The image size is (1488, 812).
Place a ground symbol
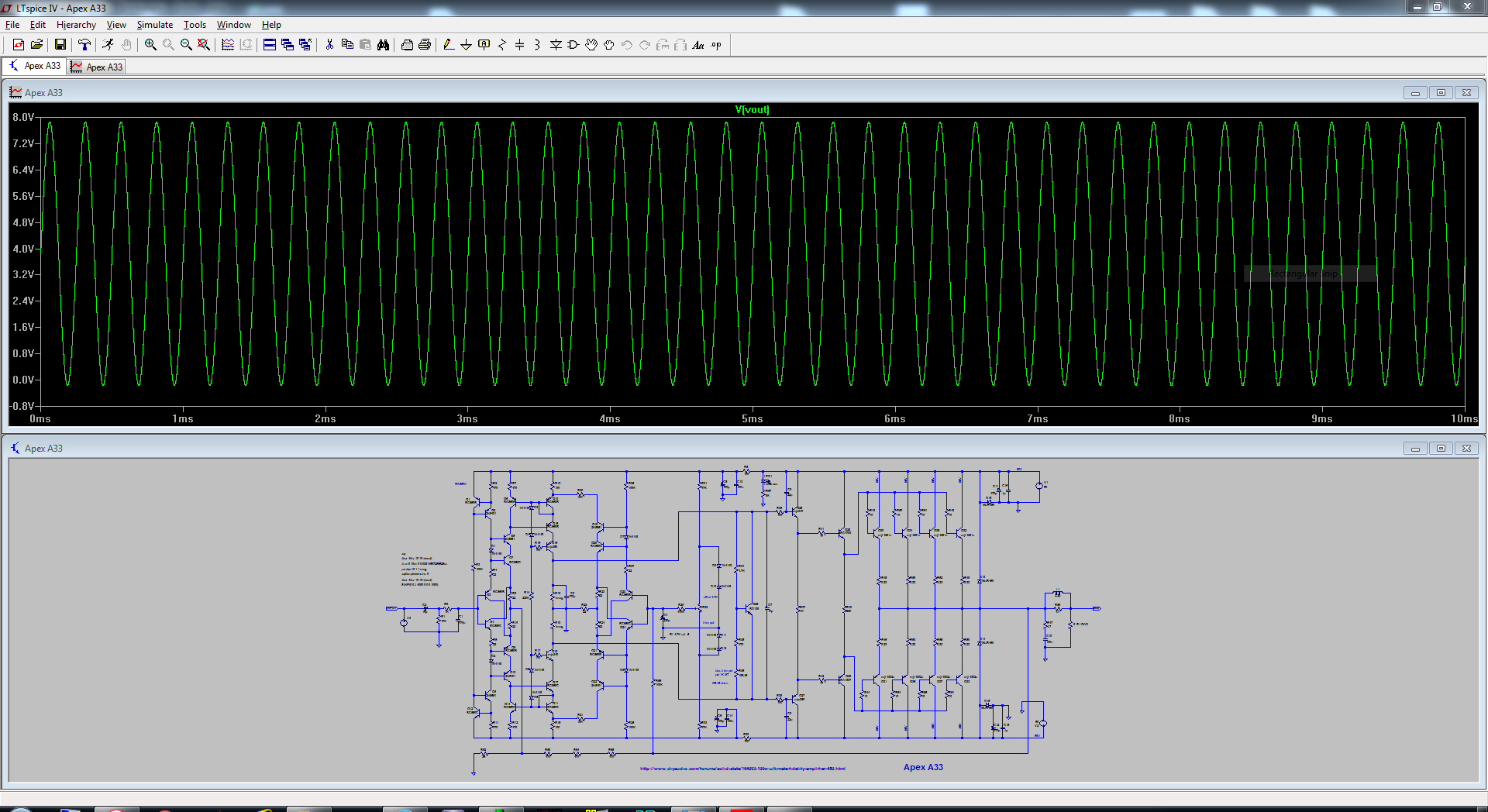(467, 45)
